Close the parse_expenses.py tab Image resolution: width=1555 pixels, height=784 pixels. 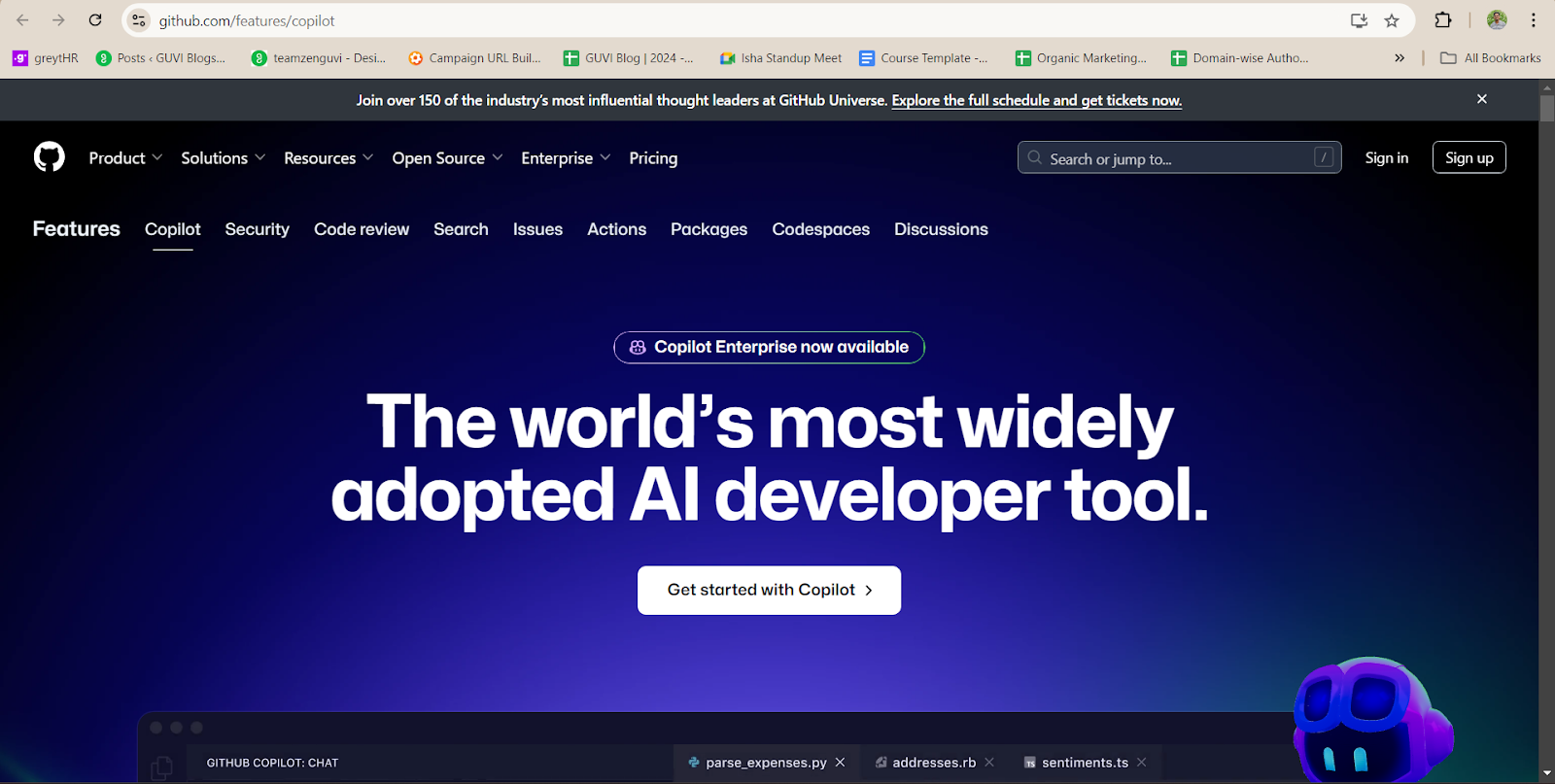pyautogui.click(x=841, y=763)
